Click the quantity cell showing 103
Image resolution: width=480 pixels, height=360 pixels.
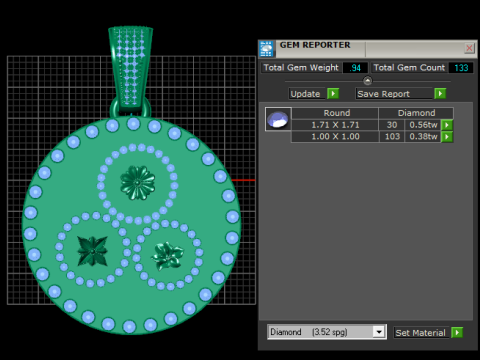pos(392,137)
